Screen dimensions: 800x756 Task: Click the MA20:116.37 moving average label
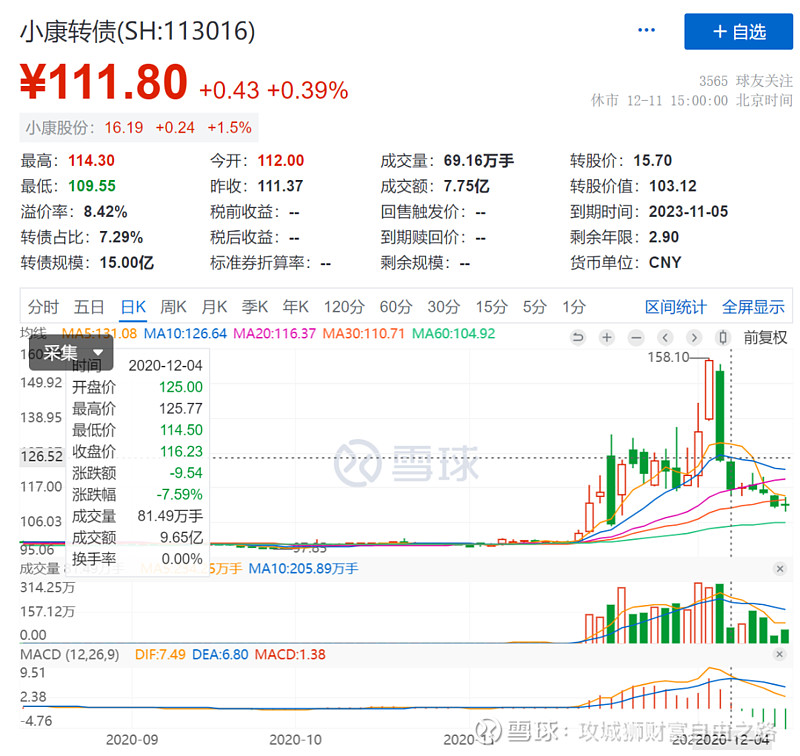274,334
